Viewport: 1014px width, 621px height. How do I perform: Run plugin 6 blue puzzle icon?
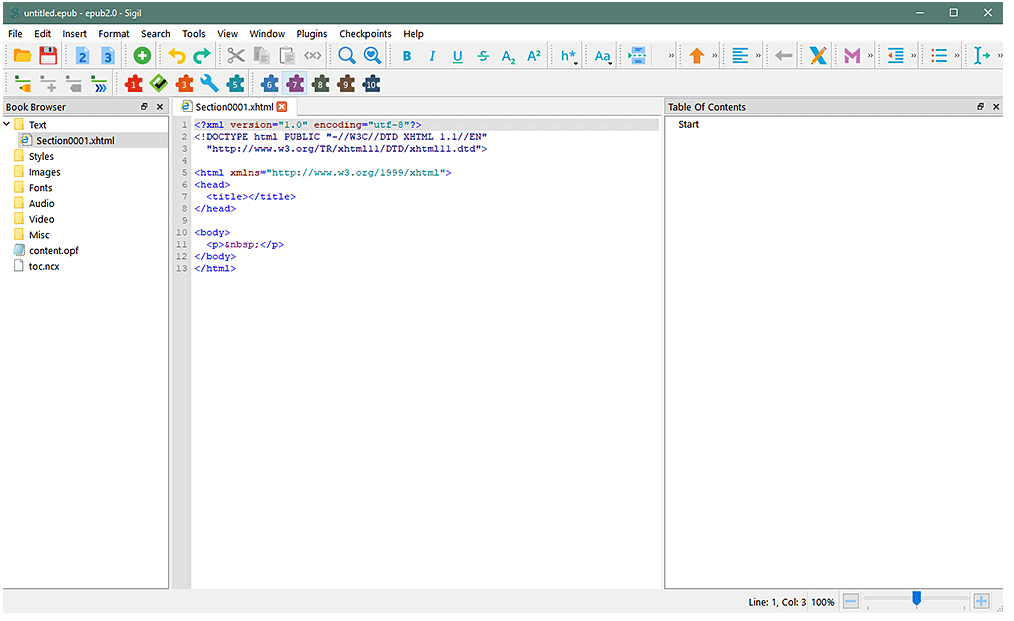(270, 83)
